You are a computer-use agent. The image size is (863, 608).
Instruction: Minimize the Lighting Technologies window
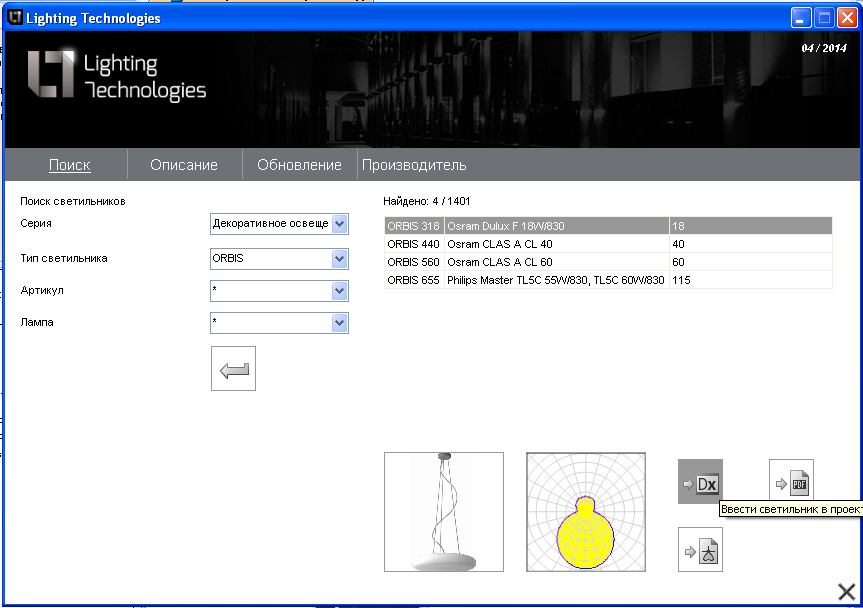pos(801,18)
